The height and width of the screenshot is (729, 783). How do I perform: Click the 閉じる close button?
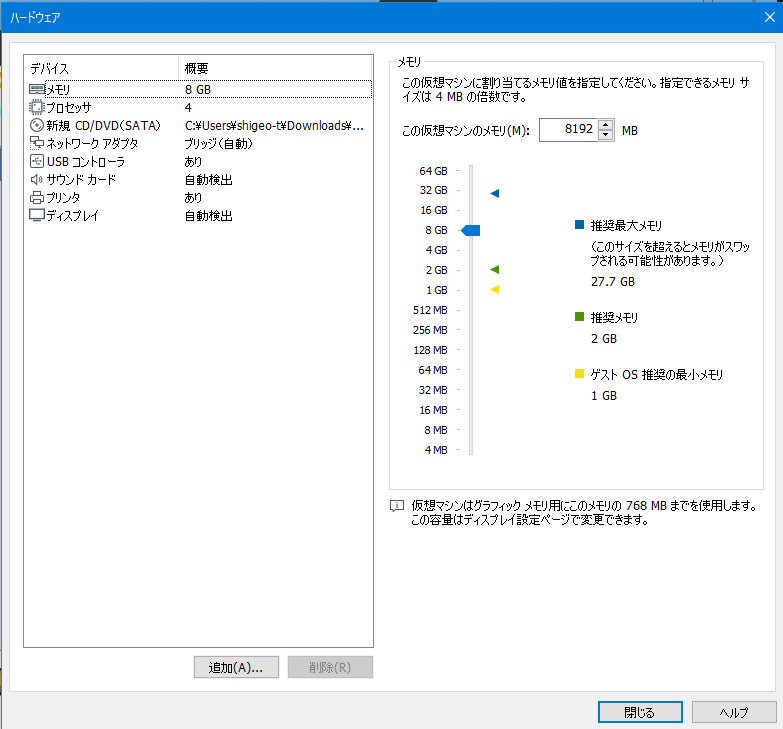coord(640,712)
